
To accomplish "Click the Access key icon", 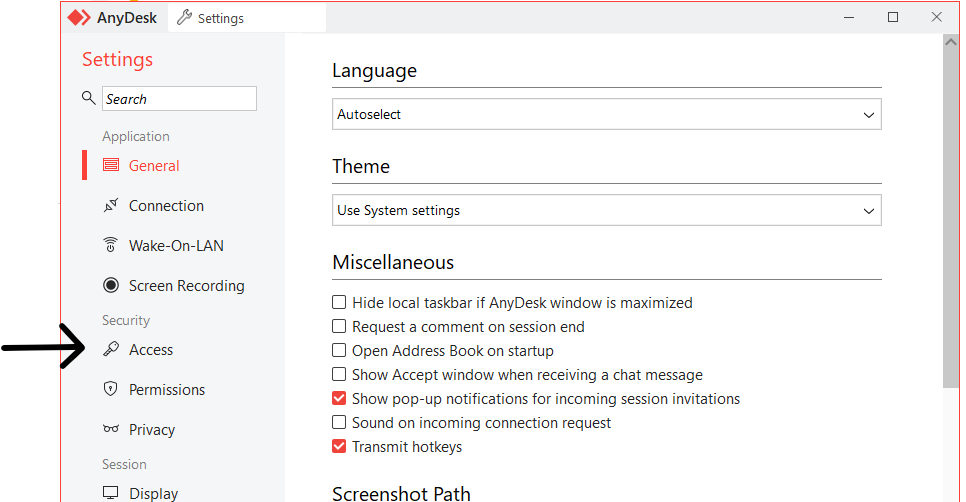I will (x=111, y=349).
